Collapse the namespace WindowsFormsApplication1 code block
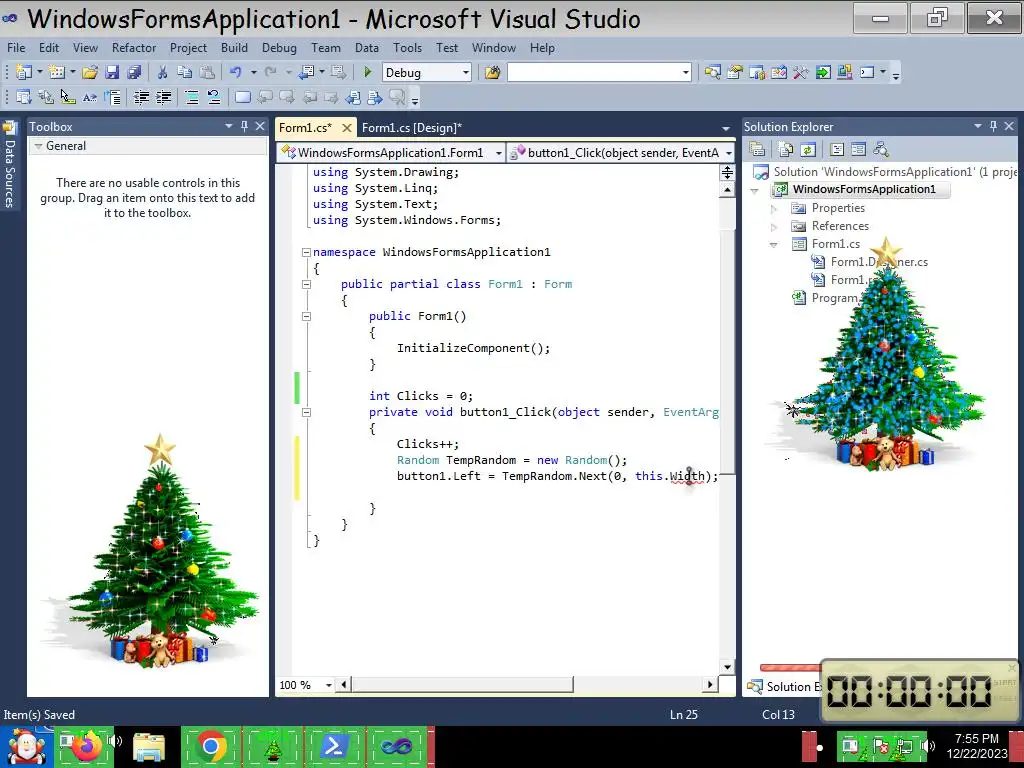The height and width of the screenshot is (768, 1024). [x=306, y=252]
